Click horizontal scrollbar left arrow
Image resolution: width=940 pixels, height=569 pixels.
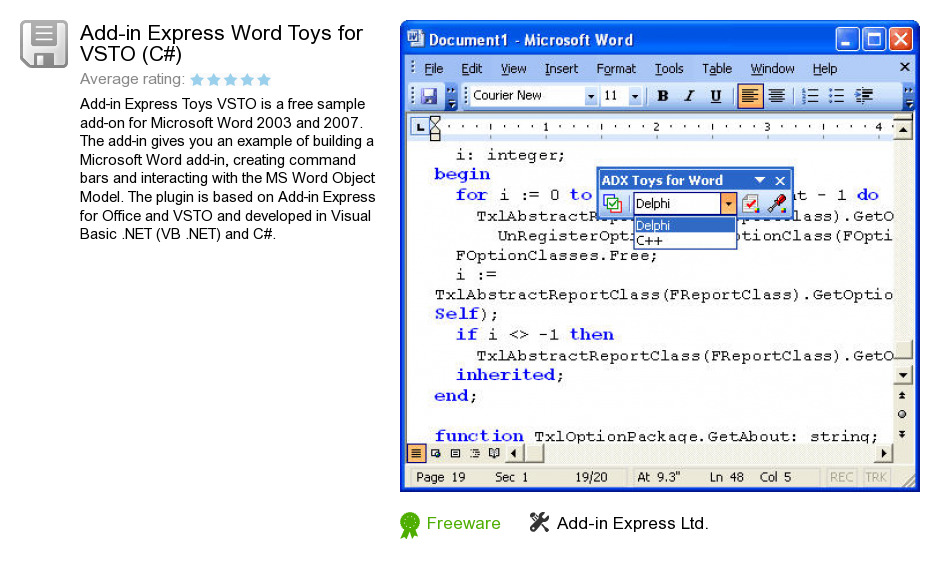[x=514, y=453]
